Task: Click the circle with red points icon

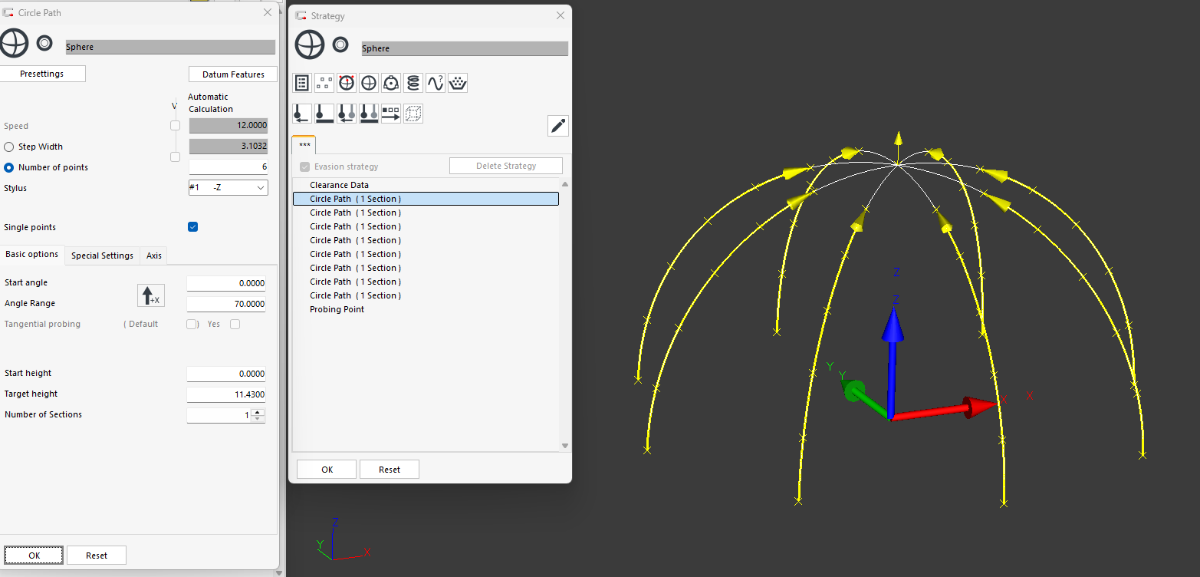Action: [x=346, y=83]
